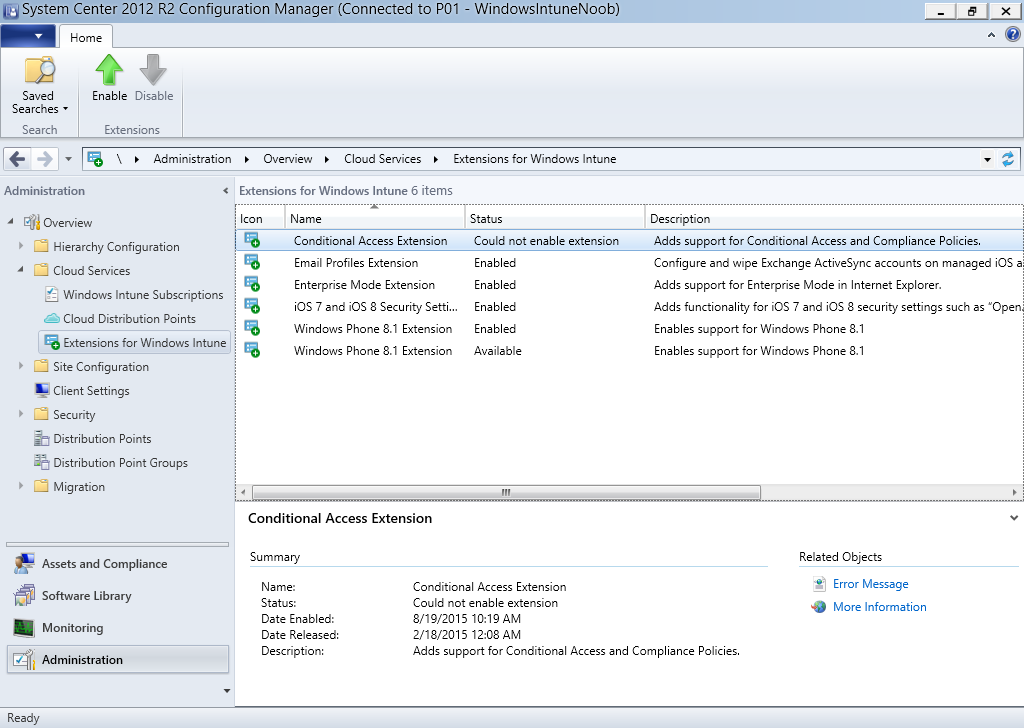The height and width of the screenshot is (728, 1024).
Task: Select the Windows Phone 8.1 Extension Available row
Action: tap(630, 351)
